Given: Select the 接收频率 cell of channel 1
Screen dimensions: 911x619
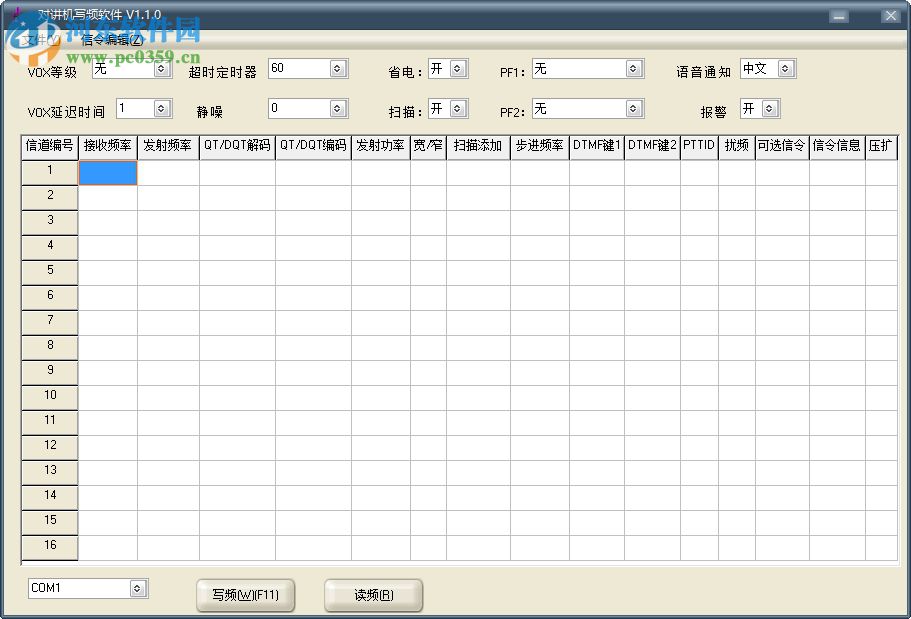Looking at the screenshot, I should 107,172.
